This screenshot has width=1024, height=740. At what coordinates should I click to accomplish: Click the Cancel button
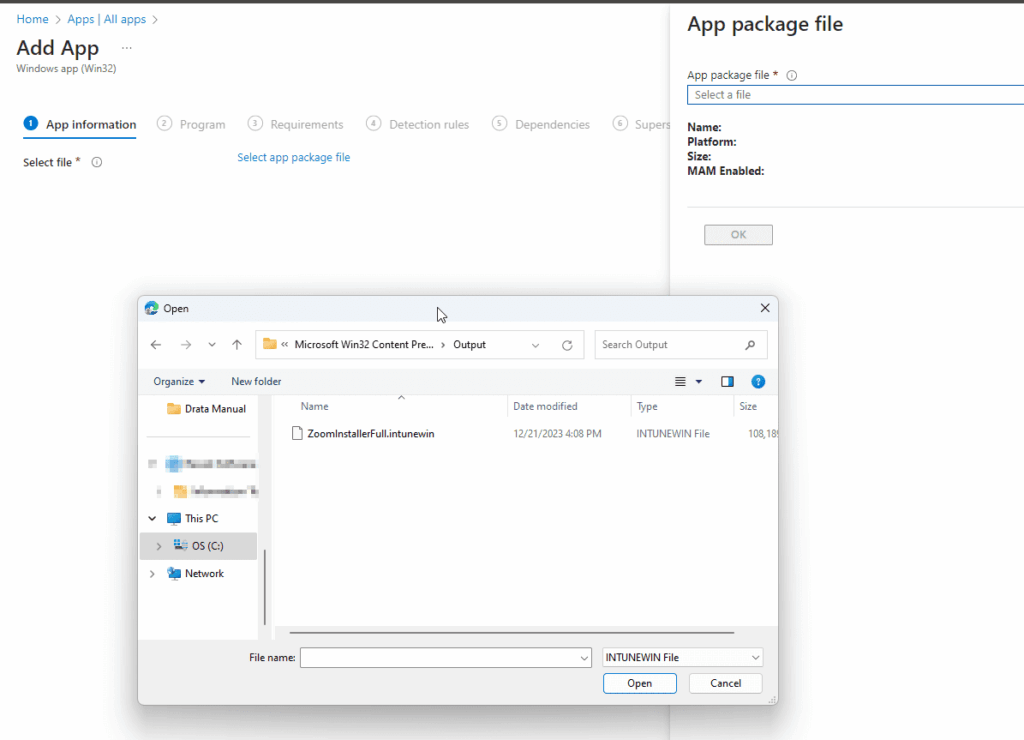tap(725, 683)
